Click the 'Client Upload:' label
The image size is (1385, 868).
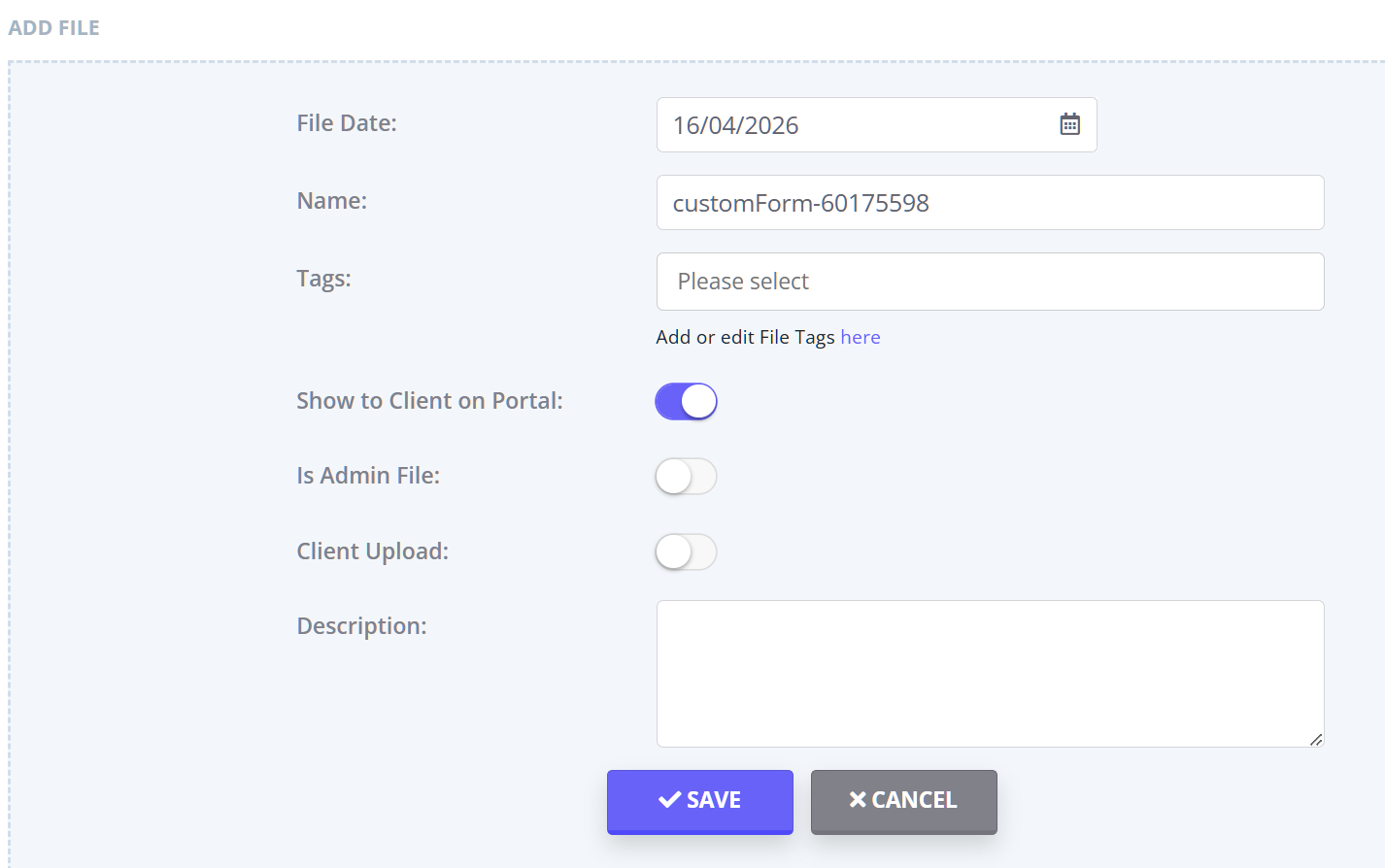tap(373, 551)
